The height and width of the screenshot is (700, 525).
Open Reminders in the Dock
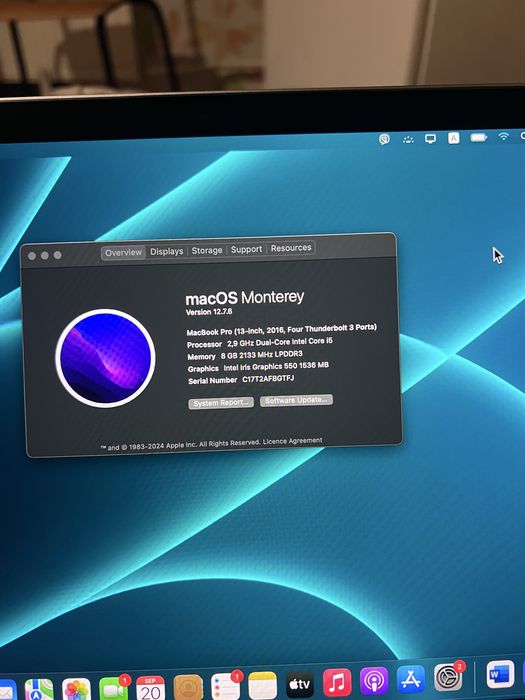click(x=225, y=687)
